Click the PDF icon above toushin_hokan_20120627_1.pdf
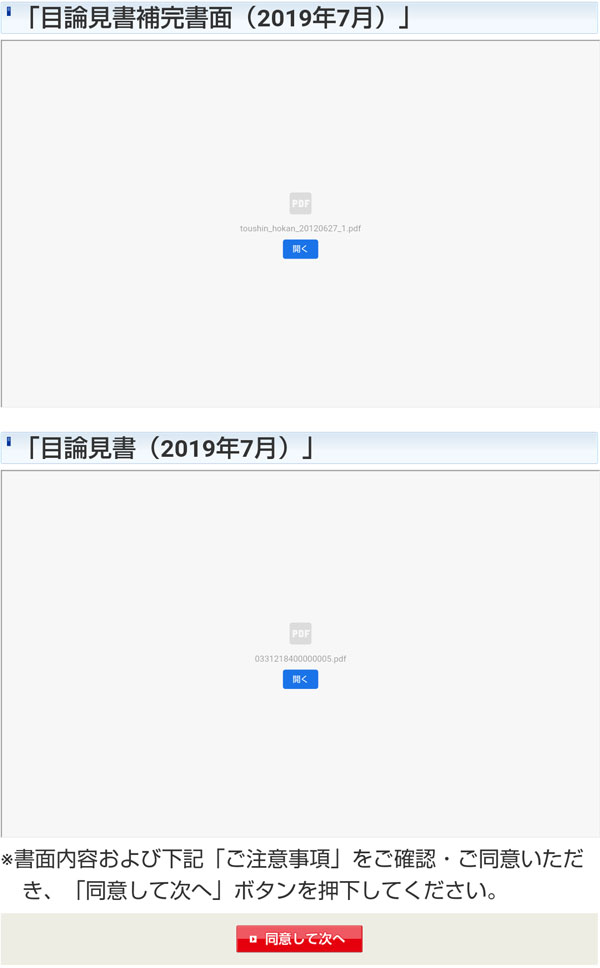 [300, 203]
